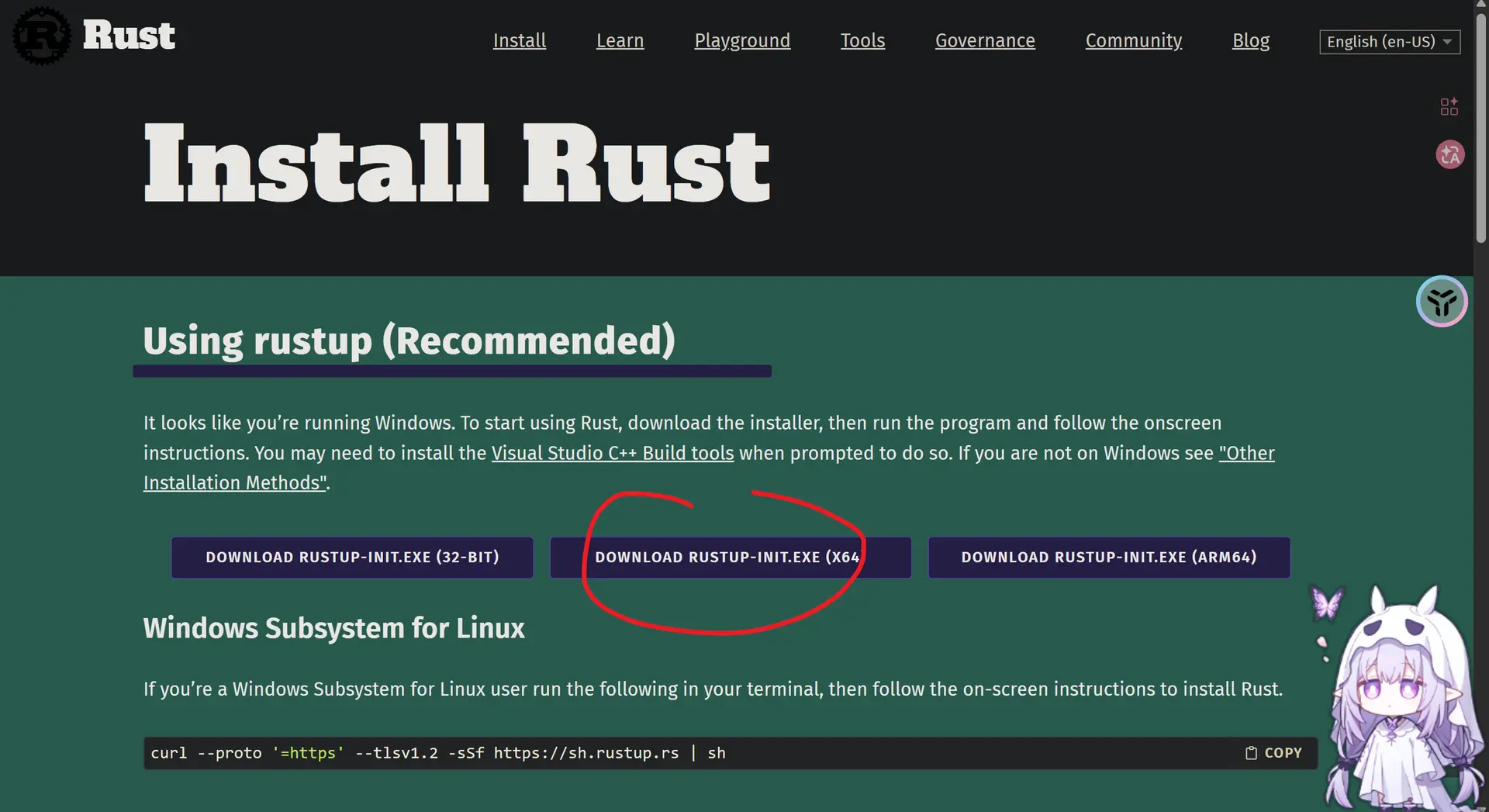The image size is (1489, 812).
Task: Go to the Learn page
Action: click(x=620, y=40)
